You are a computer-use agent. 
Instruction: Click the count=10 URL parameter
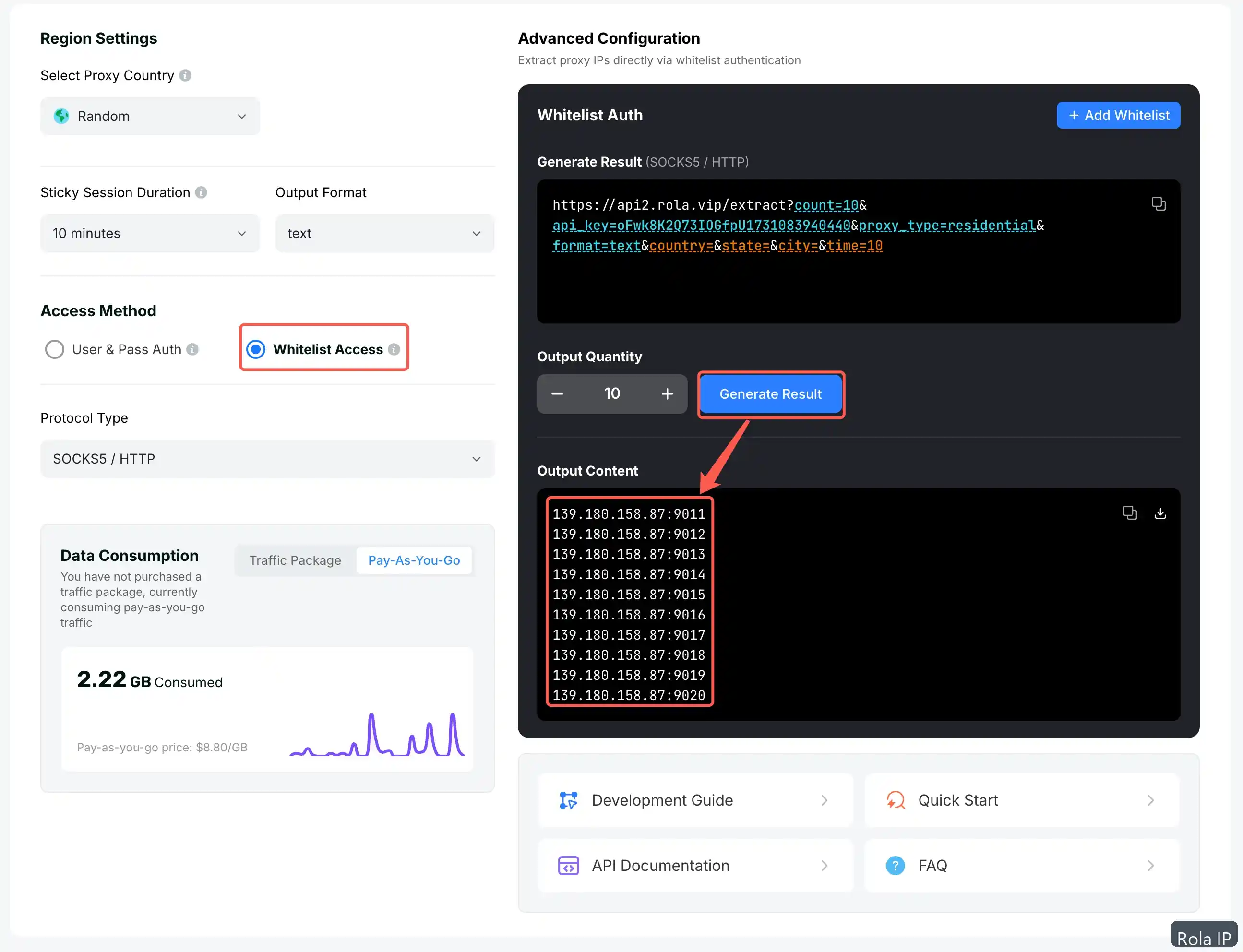click(x=826, y=205)
